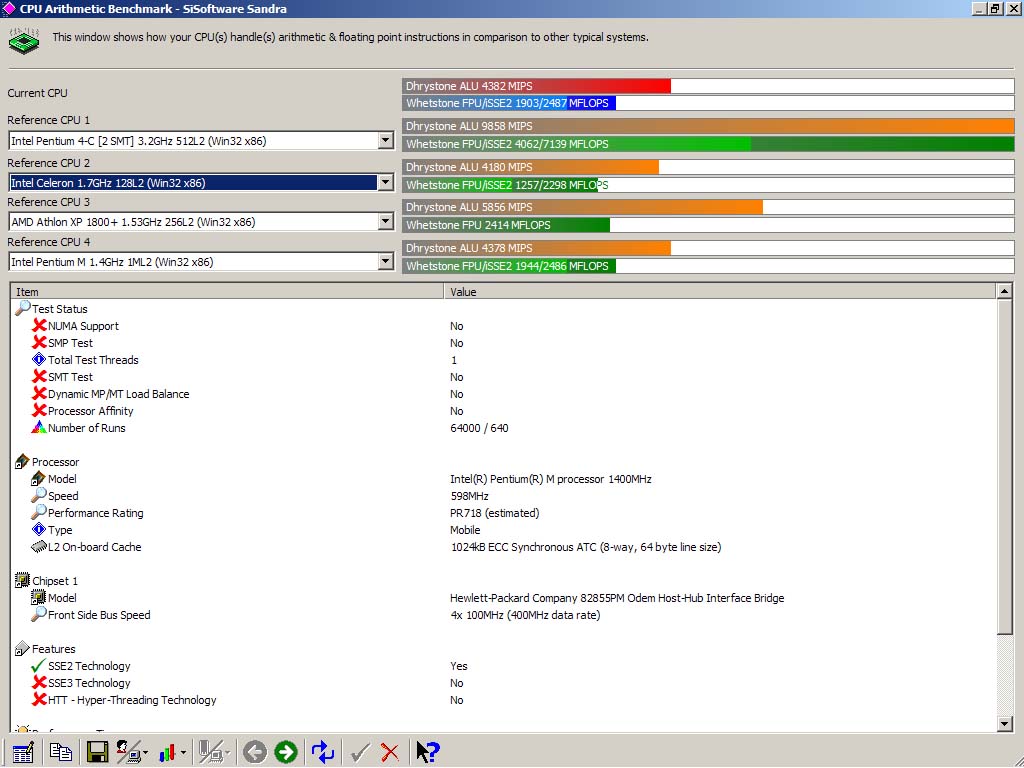Viewport: 1024px width, 768px height.
Task: Click the Intel Celeron 1.7GHz combo box text
Action: point(108,183)
